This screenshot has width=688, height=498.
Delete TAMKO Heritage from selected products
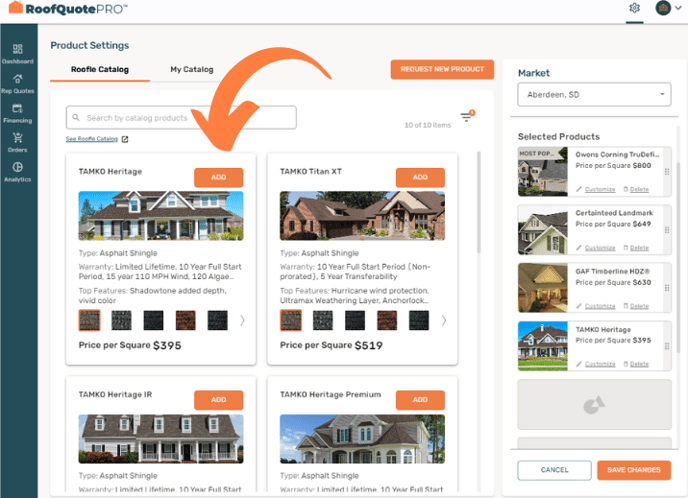click(x=636, y=364)
